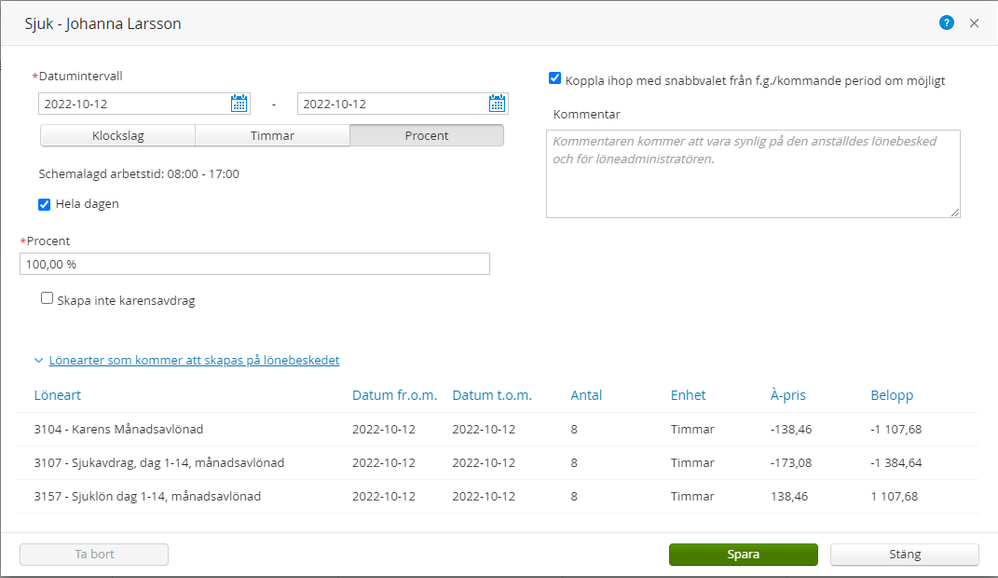This screenshot has height=578, width=998.
Task: Select row 3157 - Sjuklön dag 1-14
Action: click(x=497, y=497)
